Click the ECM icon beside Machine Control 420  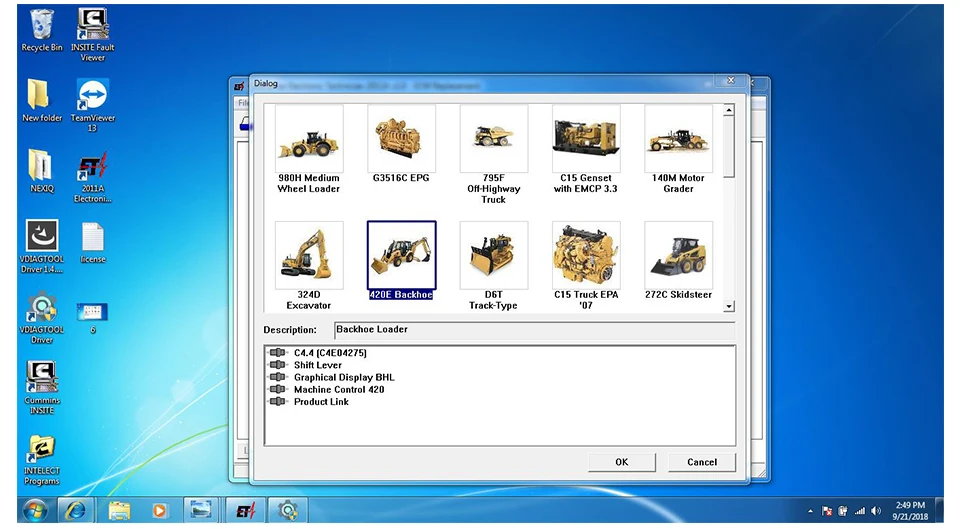278,389
